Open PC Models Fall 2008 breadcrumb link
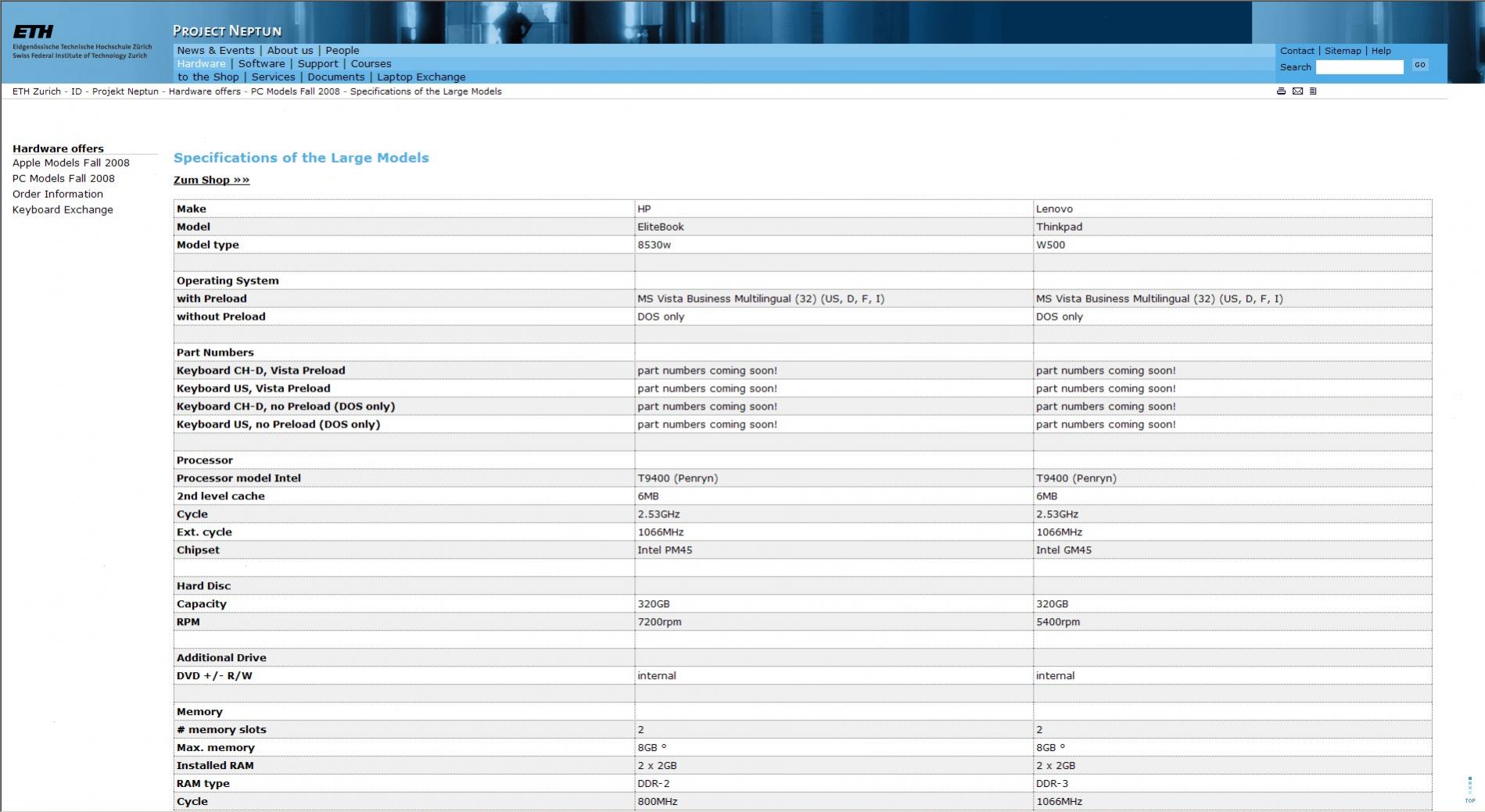Viewport: 1485px width, 812px height. [296, 91]
